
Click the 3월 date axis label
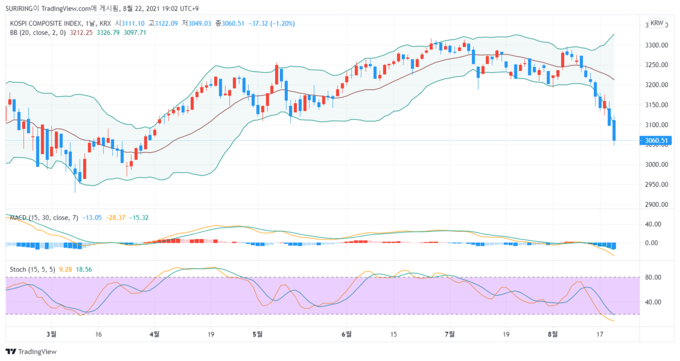tap(52, 335)
